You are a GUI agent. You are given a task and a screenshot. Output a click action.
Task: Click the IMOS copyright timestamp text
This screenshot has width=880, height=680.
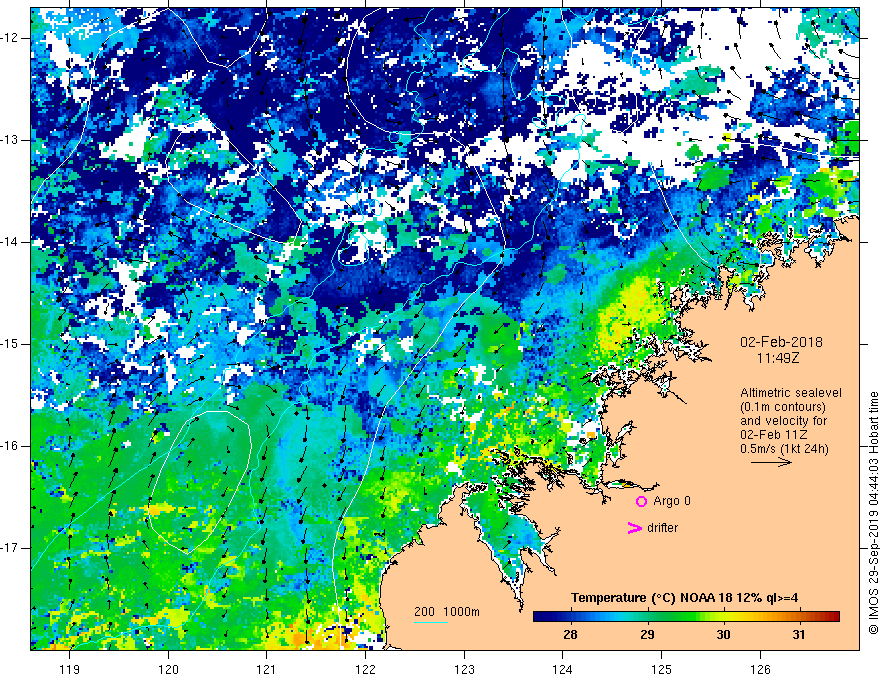point(873,513)
